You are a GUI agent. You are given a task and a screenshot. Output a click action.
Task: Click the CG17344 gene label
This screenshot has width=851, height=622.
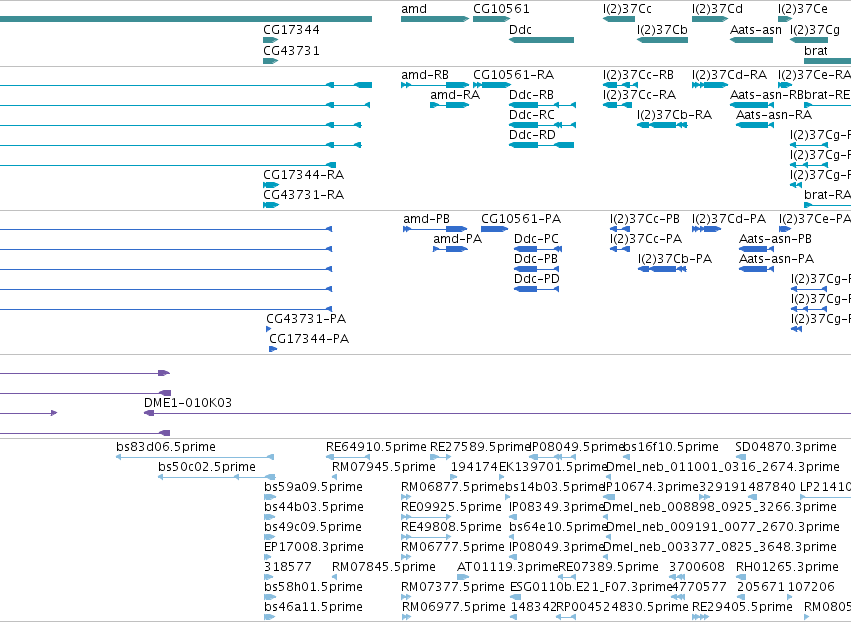[291, 30]
